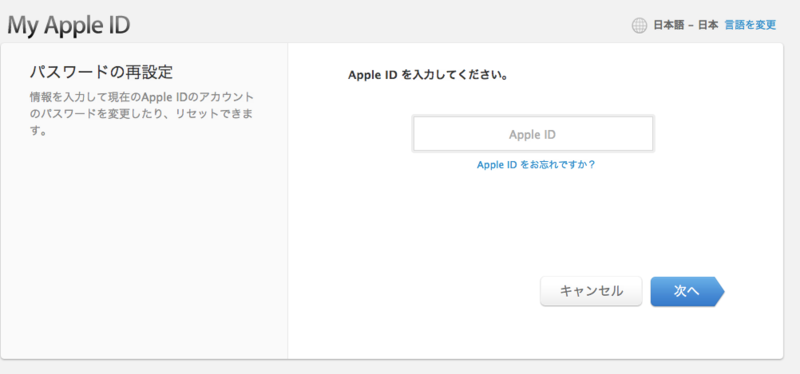Click the '日本語 - 日本' language label
800x374 pixels.
pos(686,25)
